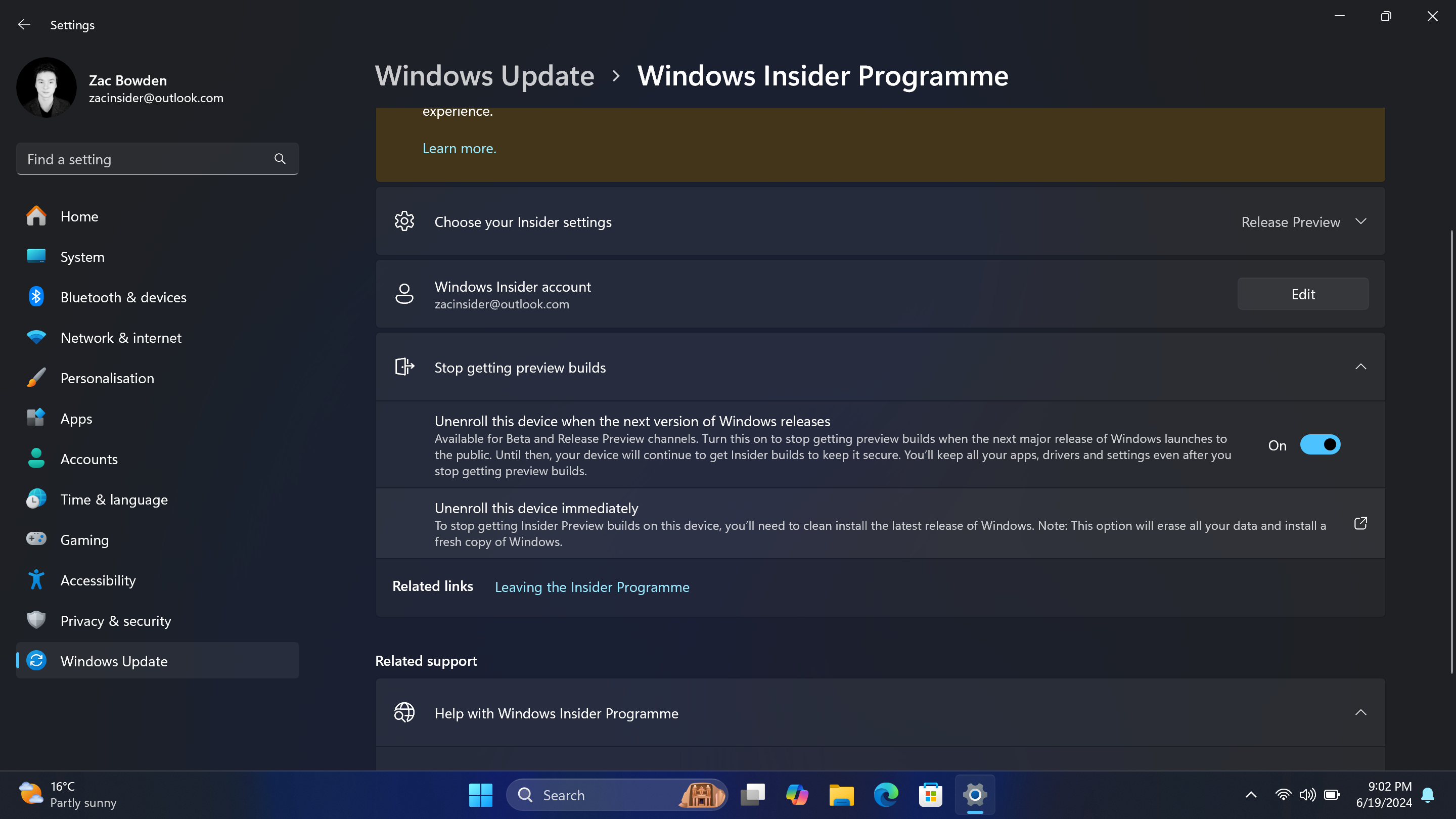This screenshot has width=1456, height=819.
Task: Click the system tray network icon
Action: coord(1282,795)
